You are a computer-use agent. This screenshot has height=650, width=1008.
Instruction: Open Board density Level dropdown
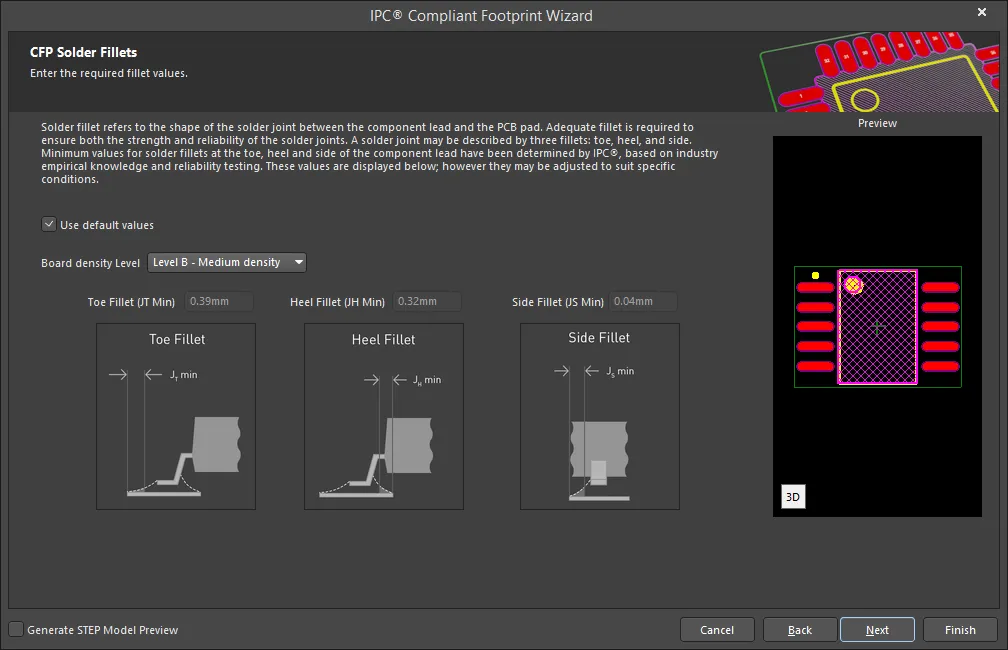click(x=227, y=262)
